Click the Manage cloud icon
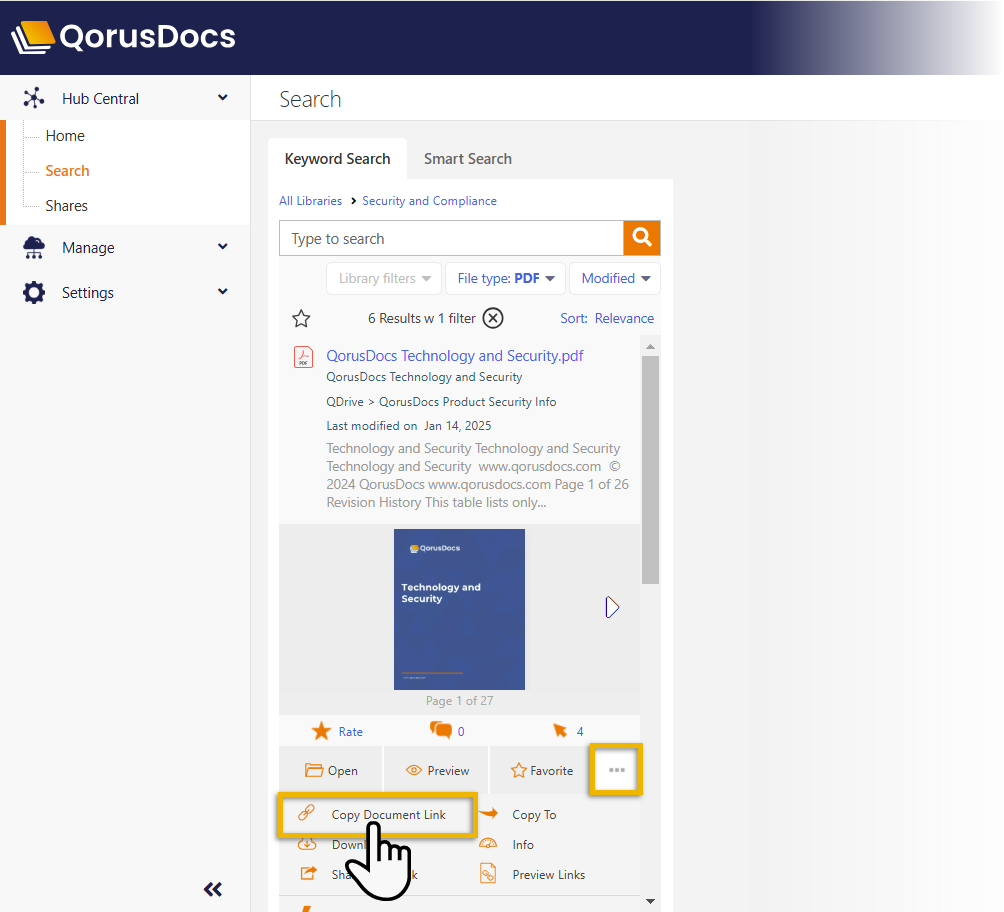 click(x=34, y=247)
